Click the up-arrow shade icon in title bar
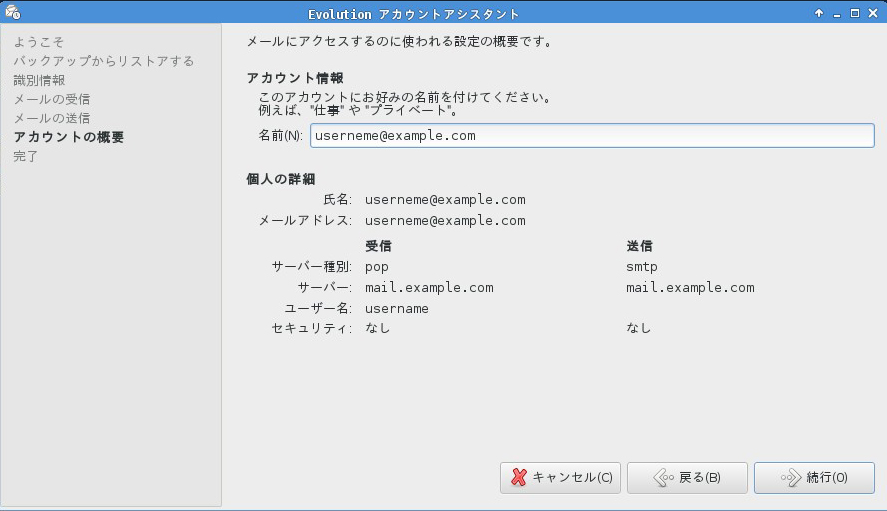 point(819,13)
